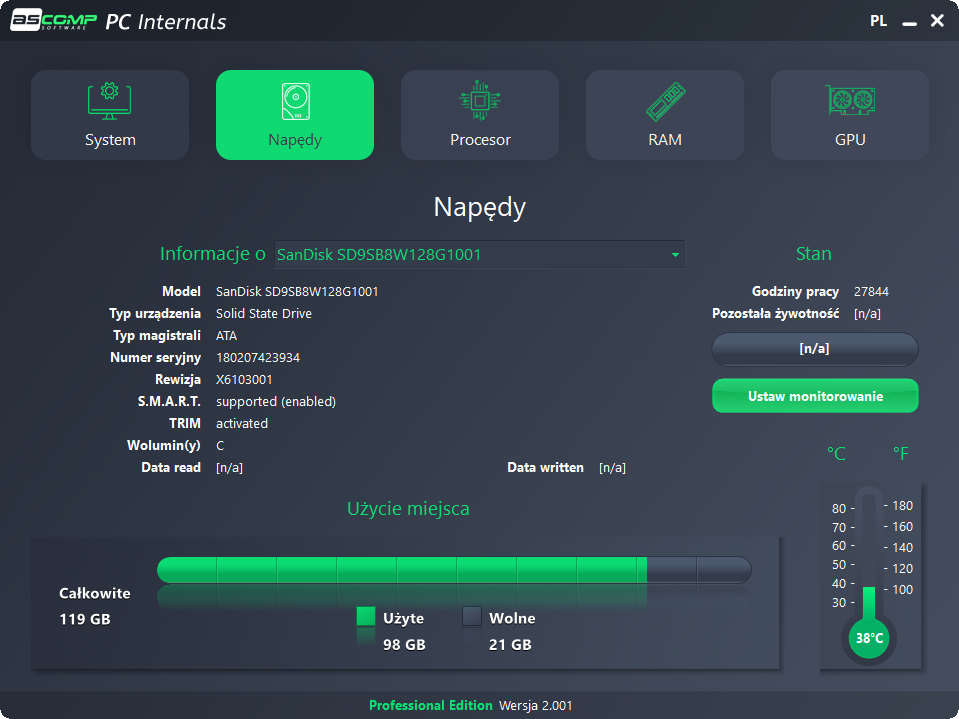
Task: Click Professional Edition label
Action: (431, 706)
